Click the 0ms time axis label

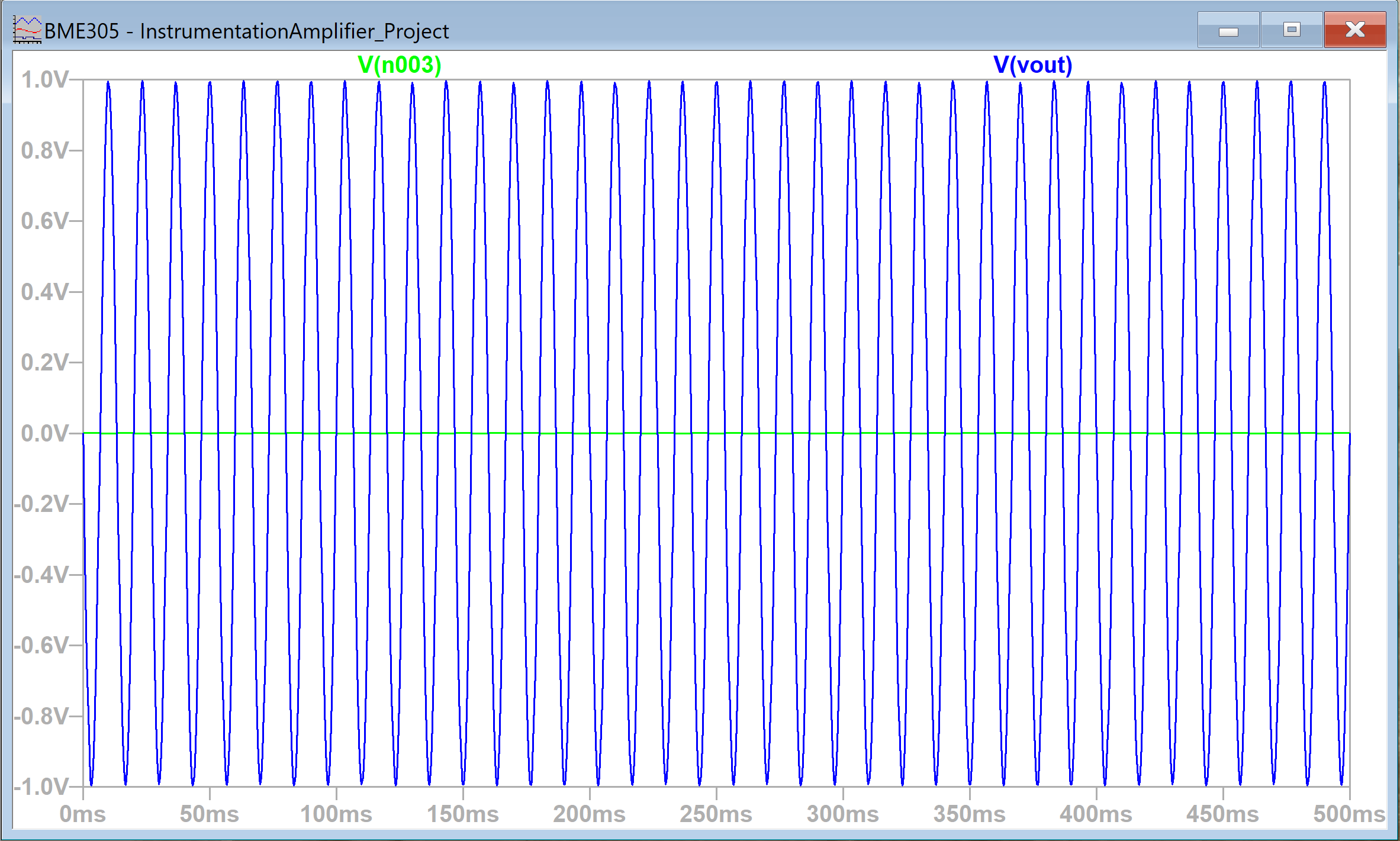[x=83, y=814]
